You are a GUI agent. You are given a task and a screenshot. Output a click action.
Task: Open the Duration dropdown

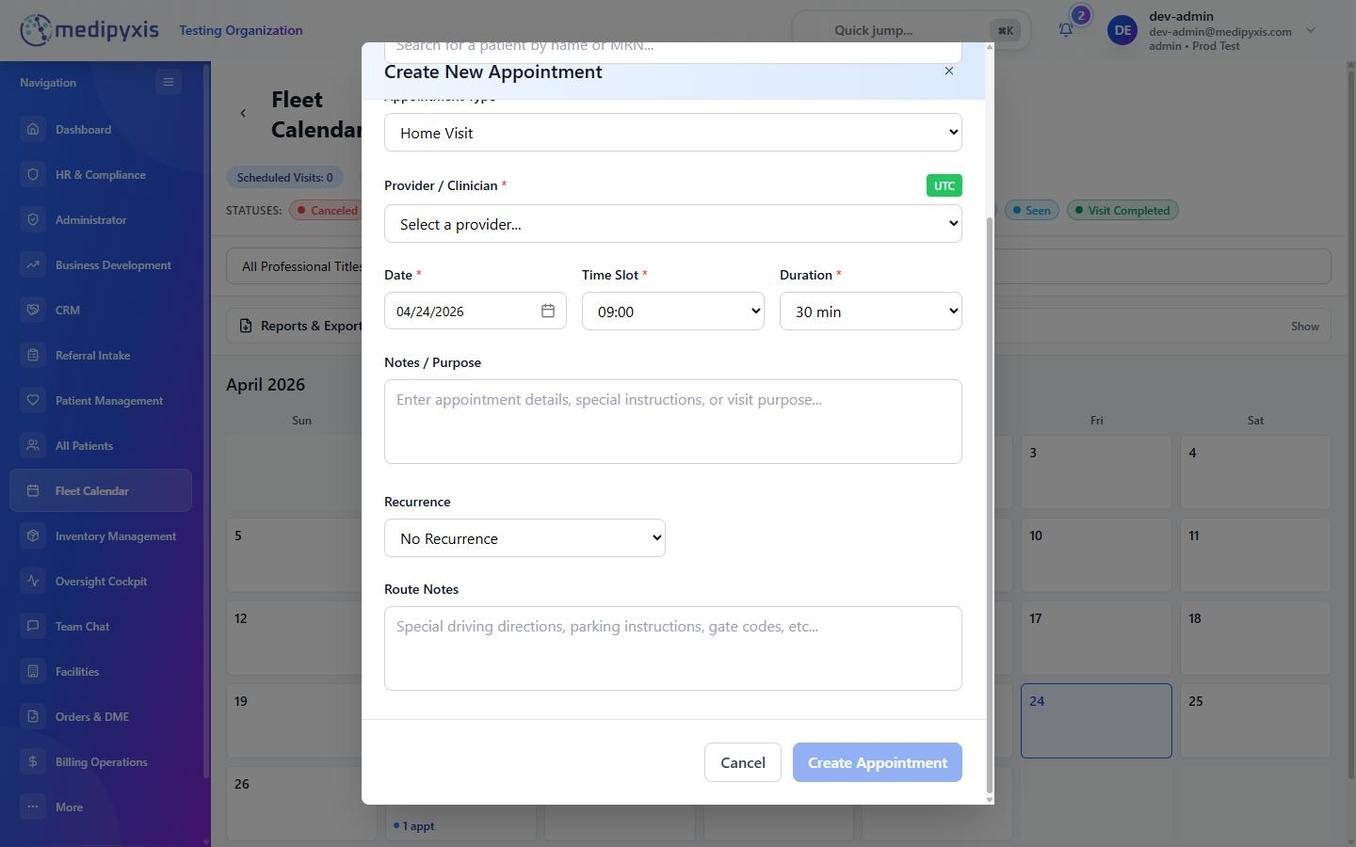871,311
